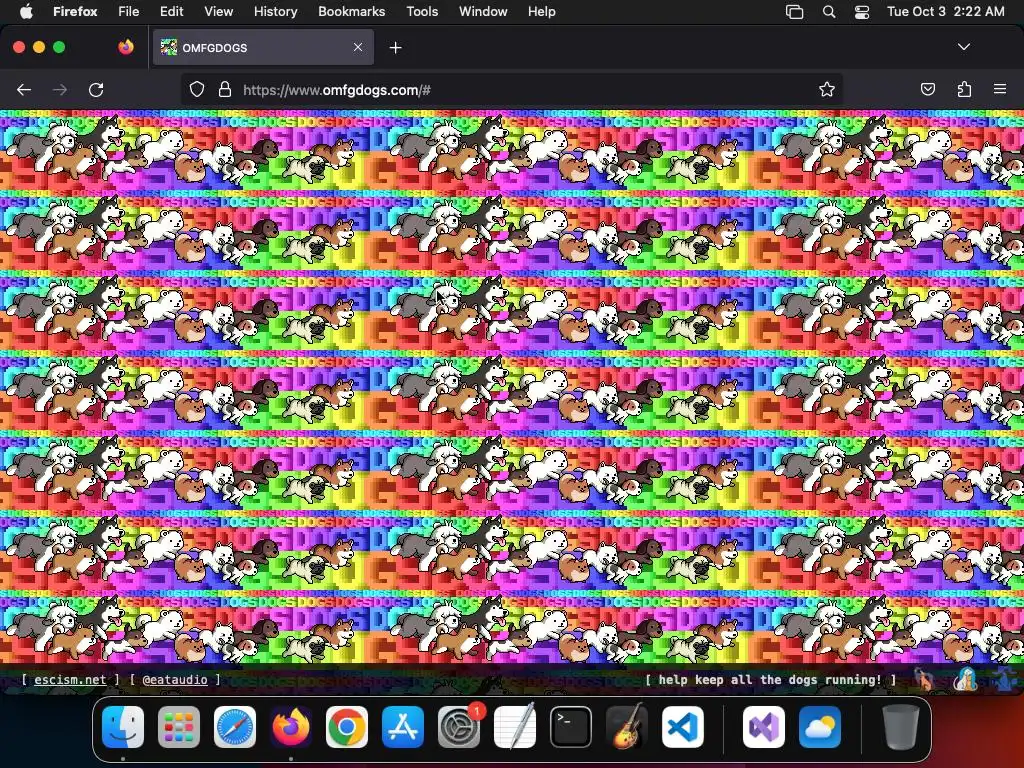Screen dimensions: 1024x768
Task: Open Weather from the Dock
Action: (820, 727)
